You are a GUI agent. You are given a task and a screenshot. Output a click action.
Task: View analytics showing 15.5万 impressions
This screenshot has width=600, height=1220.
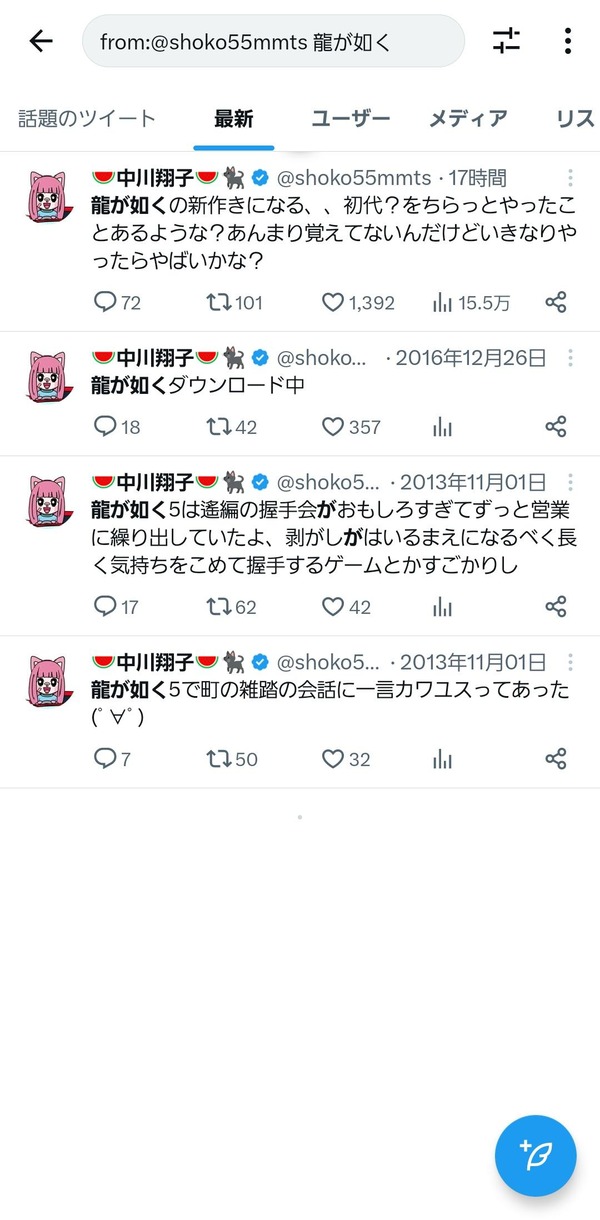tap(470, 302)
